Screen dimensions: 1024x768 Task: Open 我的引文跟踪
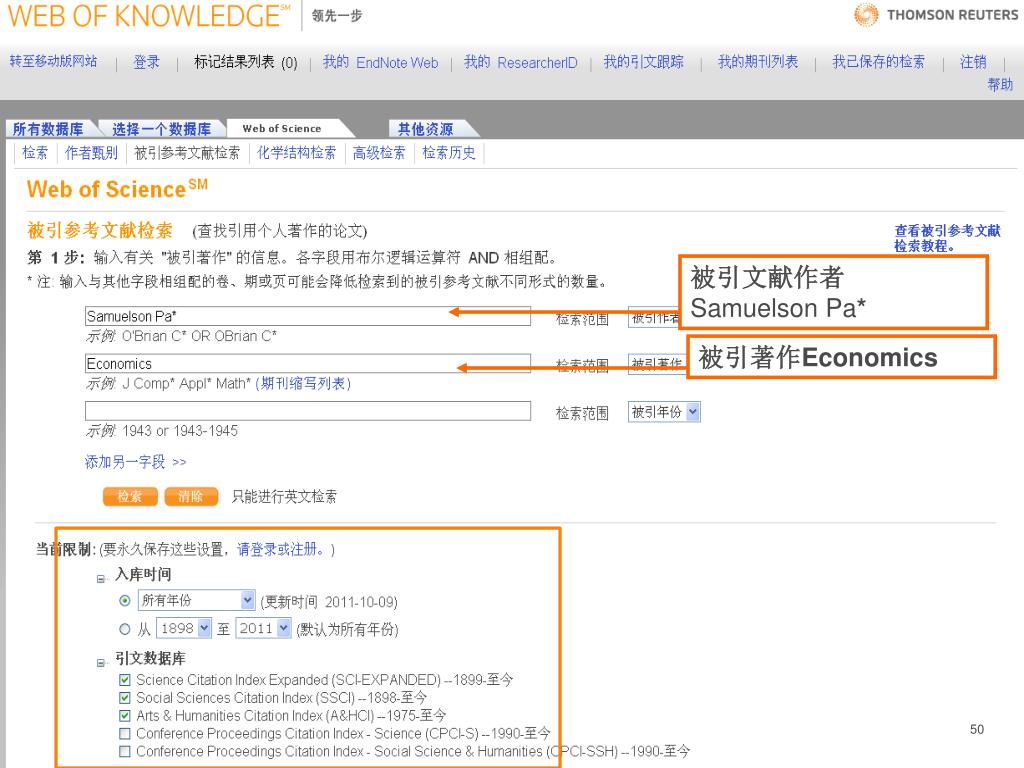643,62
